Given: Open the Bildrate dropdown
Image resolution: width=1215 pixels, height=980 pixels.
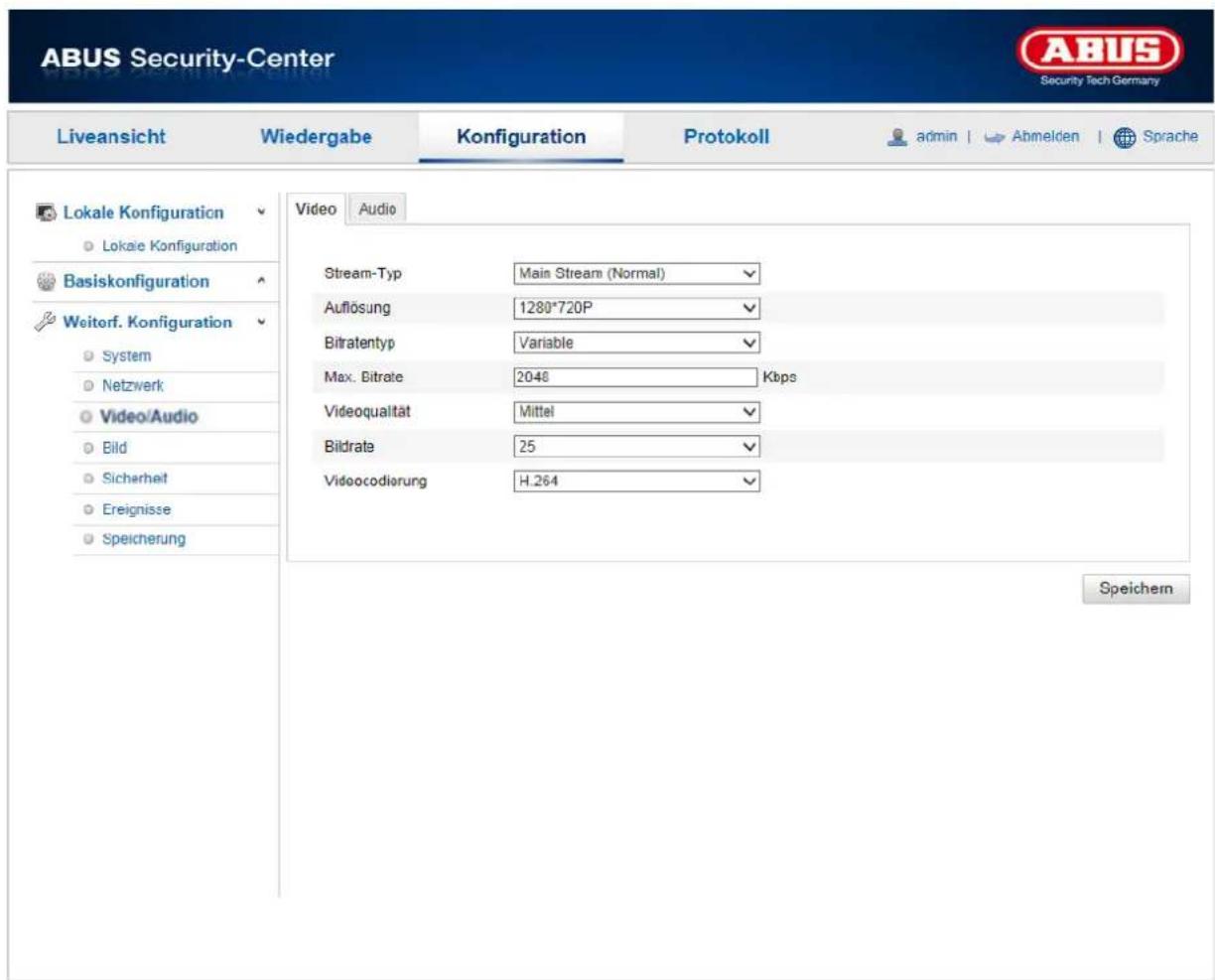Looking at the screenshot, I should click(x=636, y=447).
